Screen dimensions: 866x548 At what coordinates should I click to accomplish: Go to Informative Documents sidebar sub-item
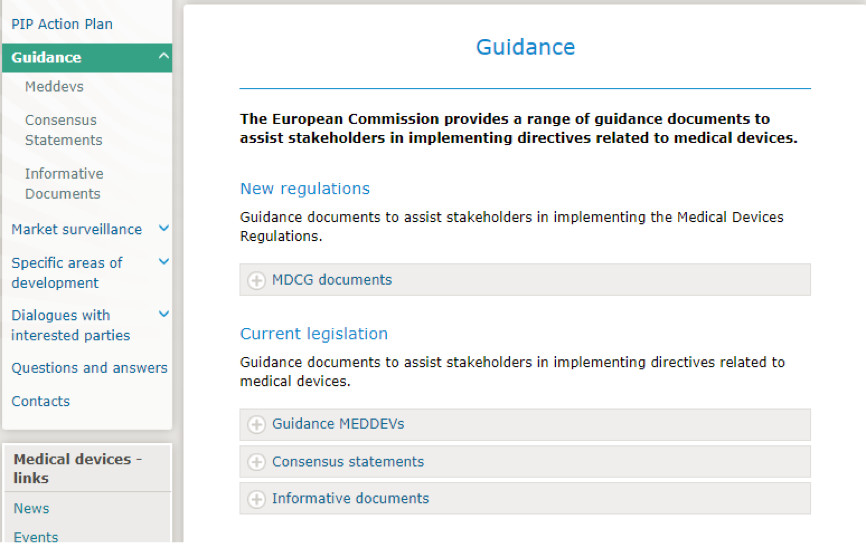point(63,183)
